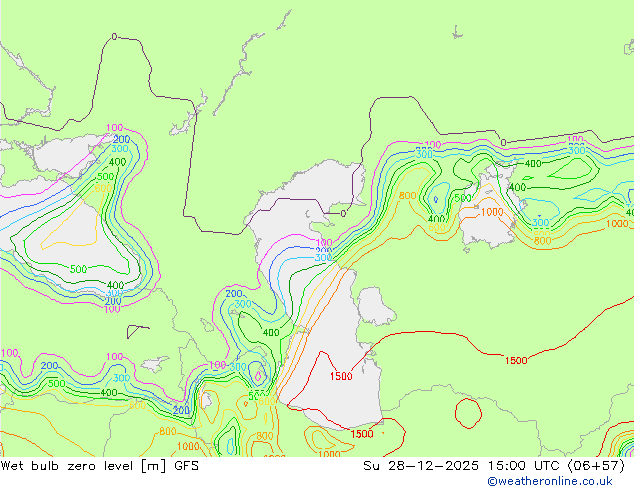The width and height of the screenshot is (634, 490).
Task: Click the '(06+57)' forecast offset text
Action: [596, 466]
